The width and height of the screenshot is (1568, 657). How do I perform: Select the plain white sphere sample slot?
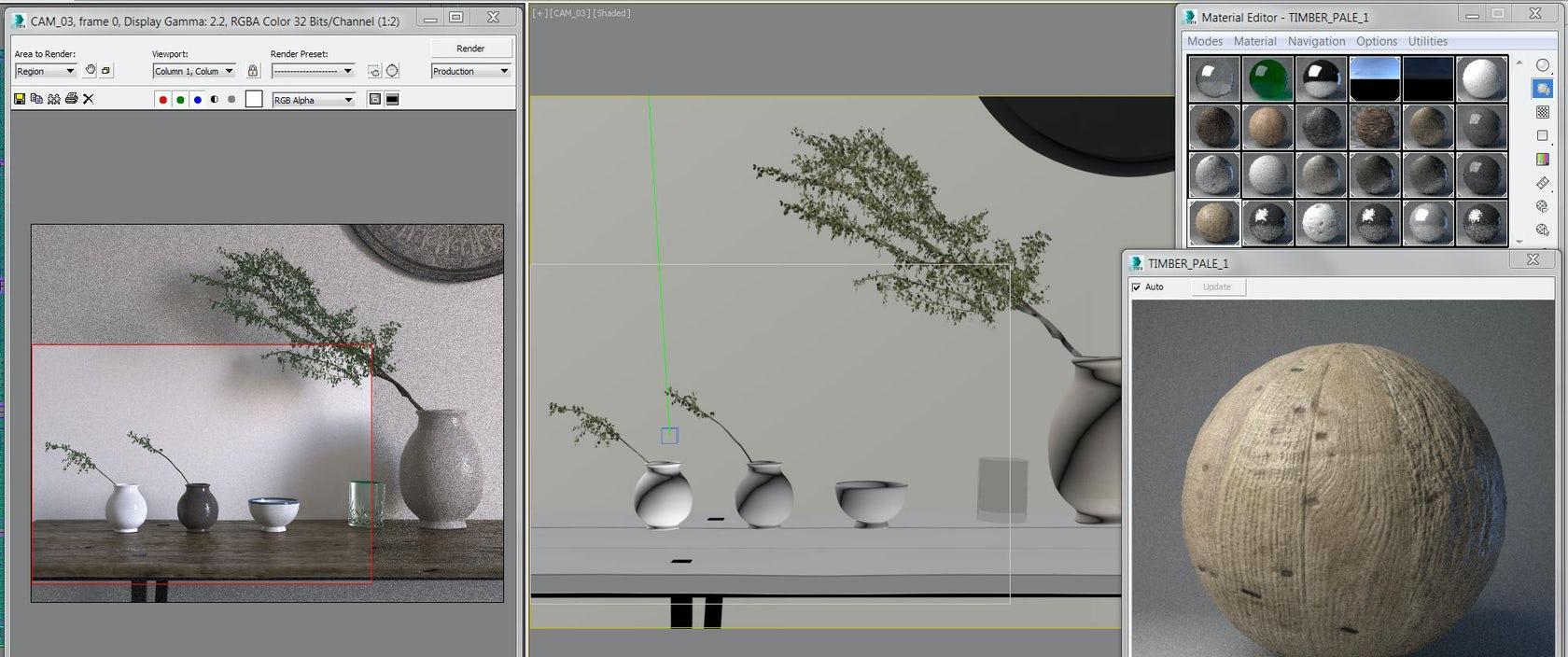coord(1481,78)
